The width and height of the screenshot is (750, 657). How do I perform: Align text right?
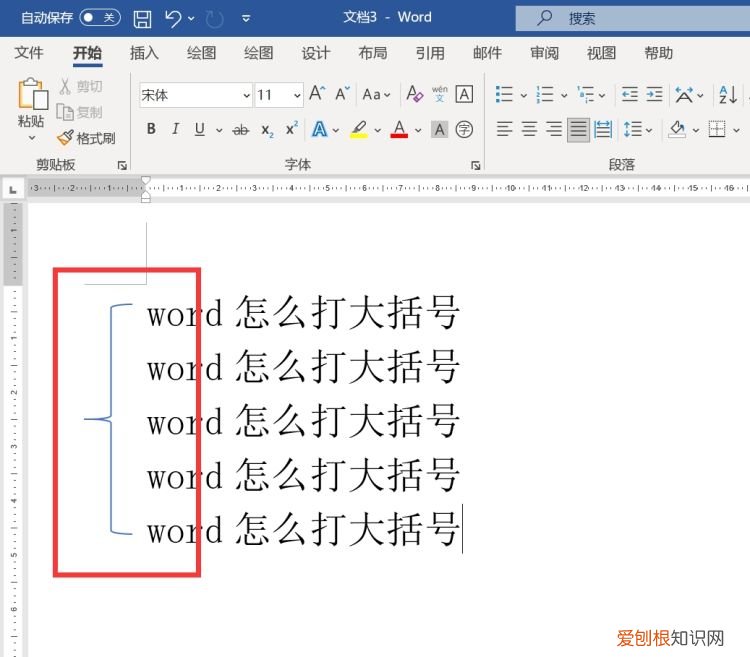[553, 129]
